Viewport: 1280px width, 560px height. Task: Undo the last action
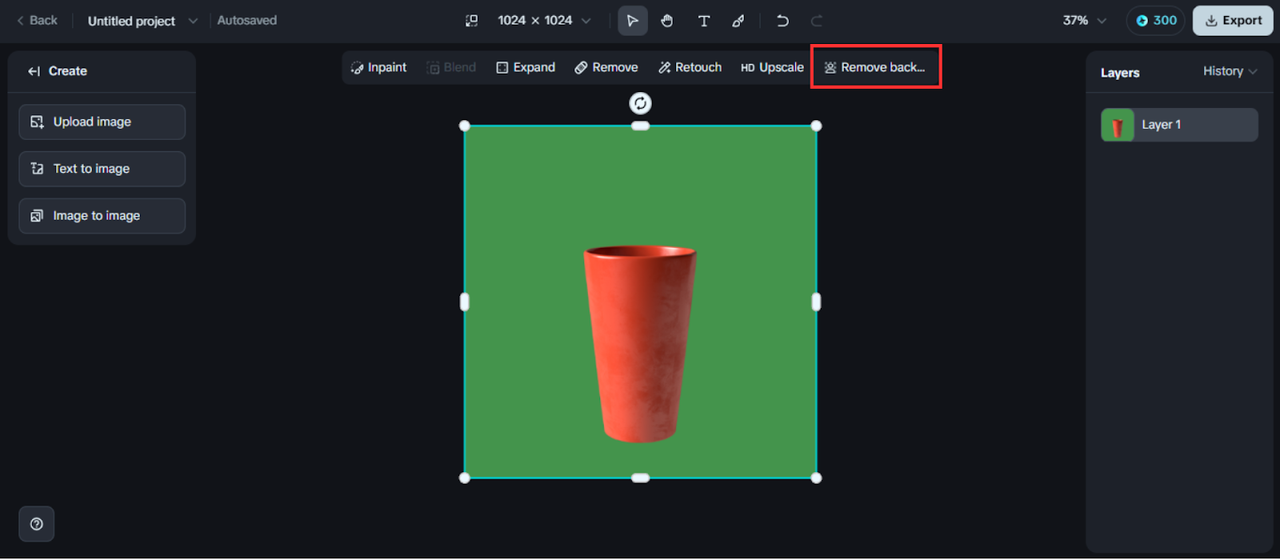(783, 21)
